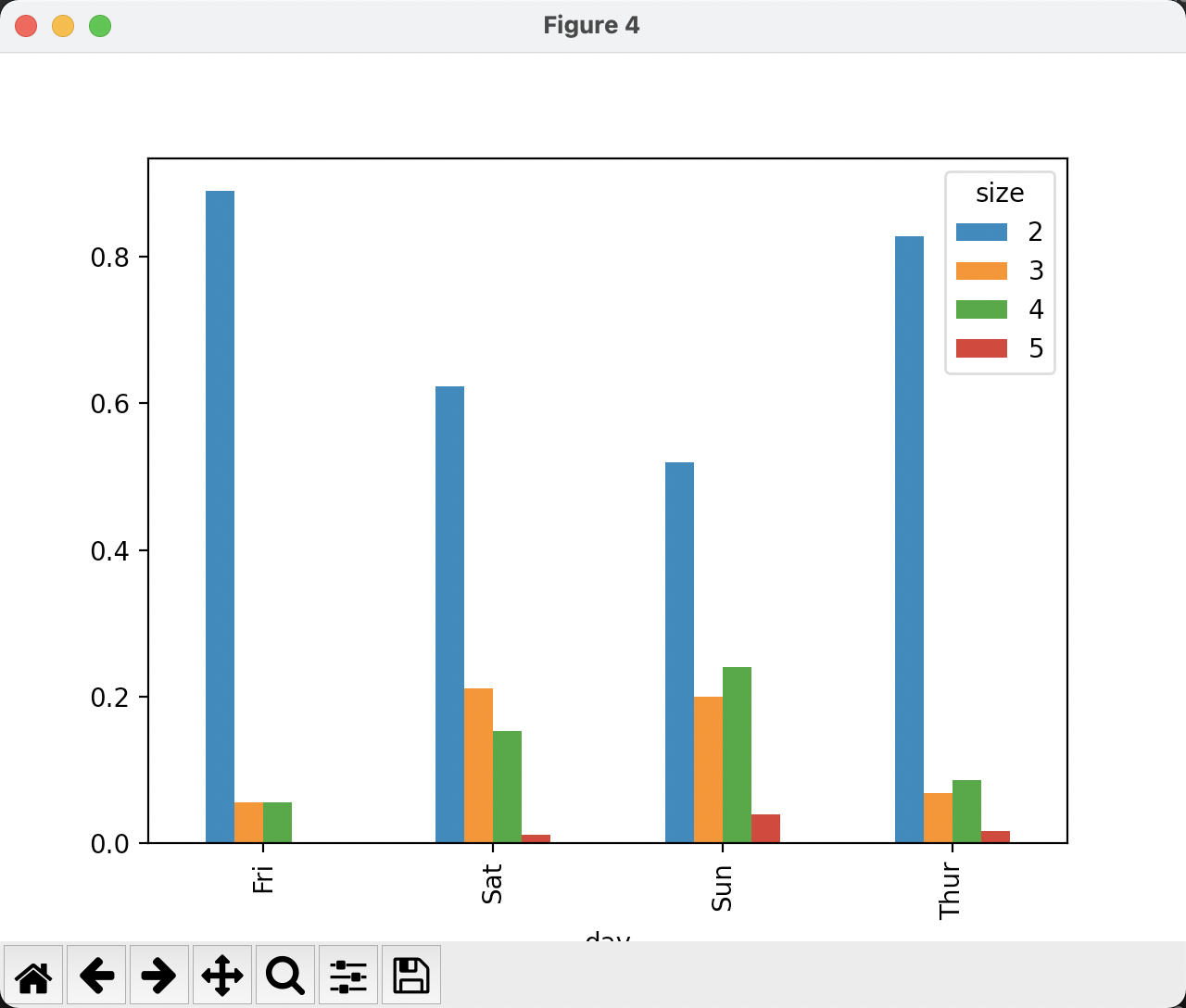This screenshot has width=1186, height=1008.
Task: Select the Pan axes tool
Action: (x=222, y=975)
